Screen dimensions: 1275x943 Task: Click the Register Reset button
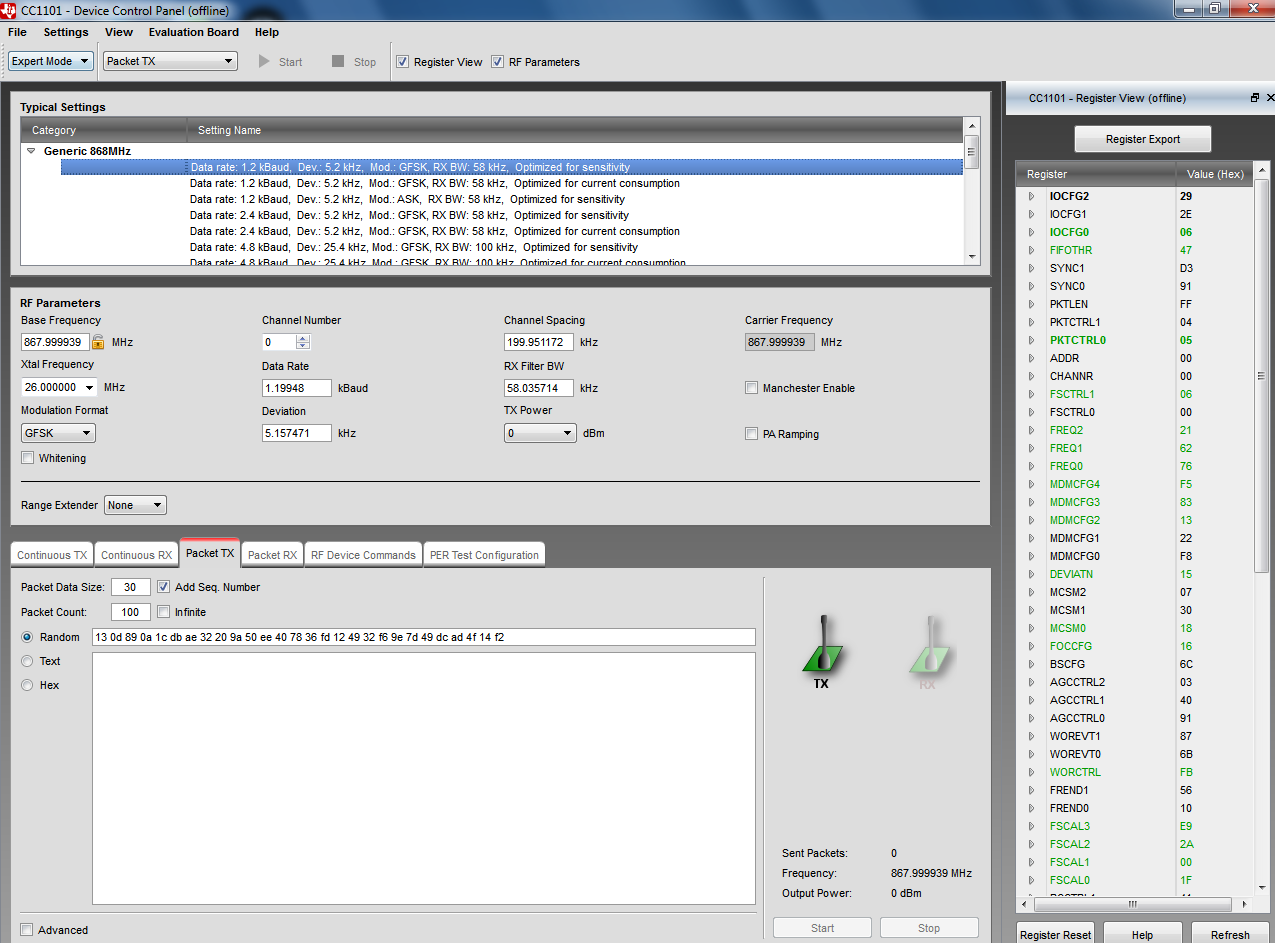[x=1055, y=935]
